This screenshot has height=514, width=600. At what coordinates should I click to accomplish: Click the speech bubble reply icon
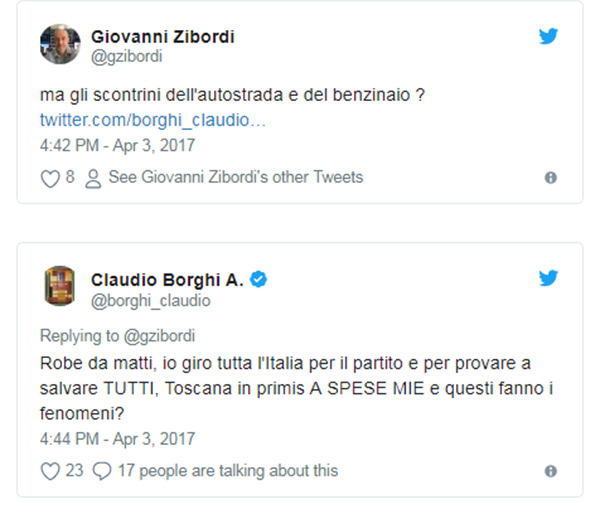pyautogui.click(x=102, y=470)
